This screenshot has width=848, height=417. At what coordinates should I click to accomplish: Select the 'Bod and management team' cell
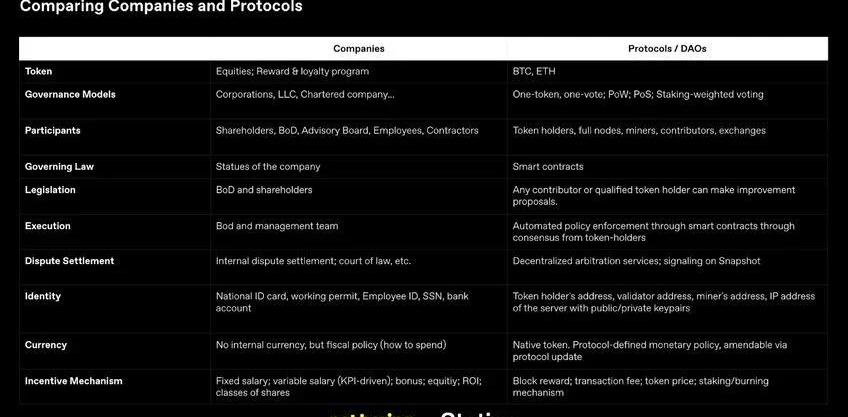point(277,226)
